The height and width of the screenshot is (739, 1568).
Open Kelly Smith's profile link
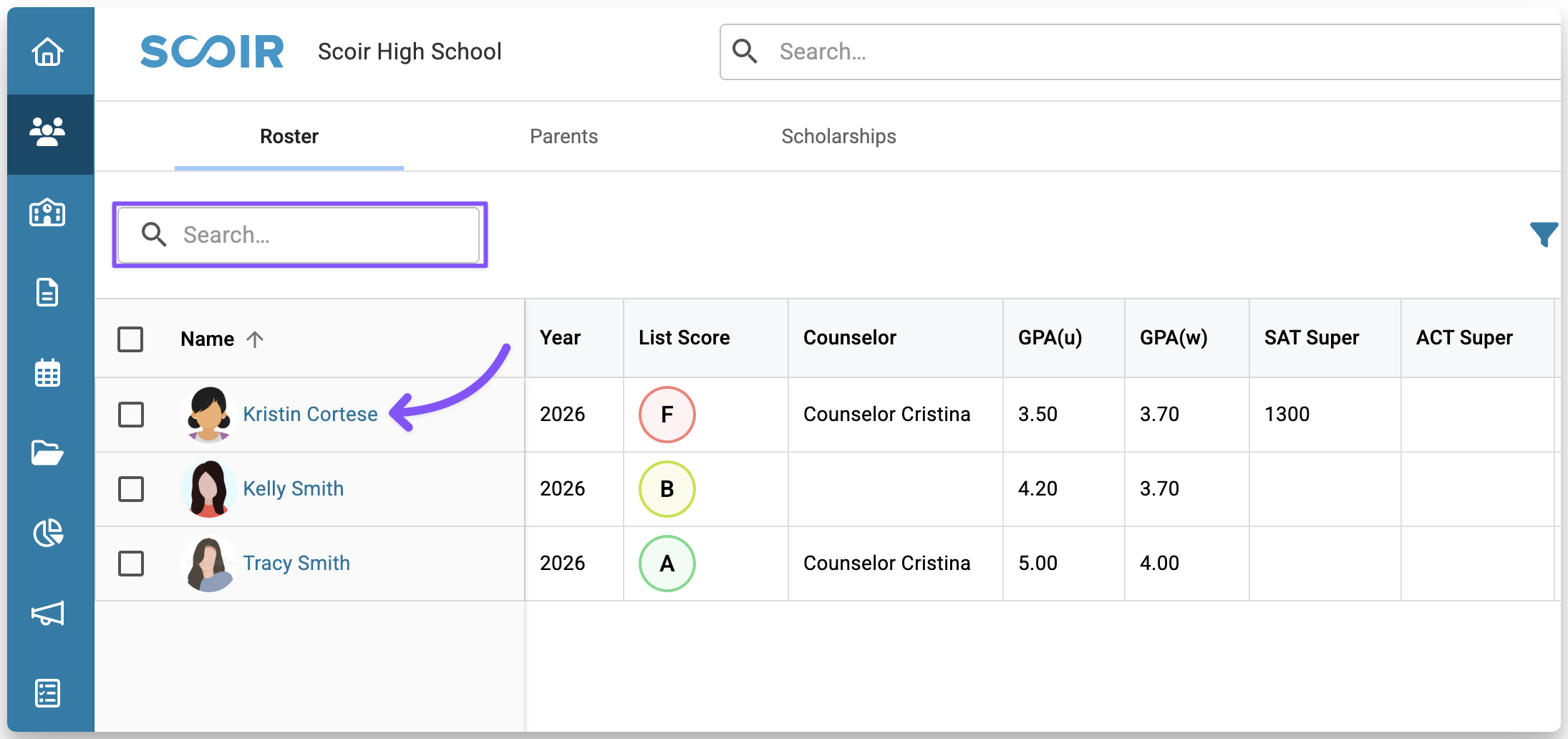293,488
